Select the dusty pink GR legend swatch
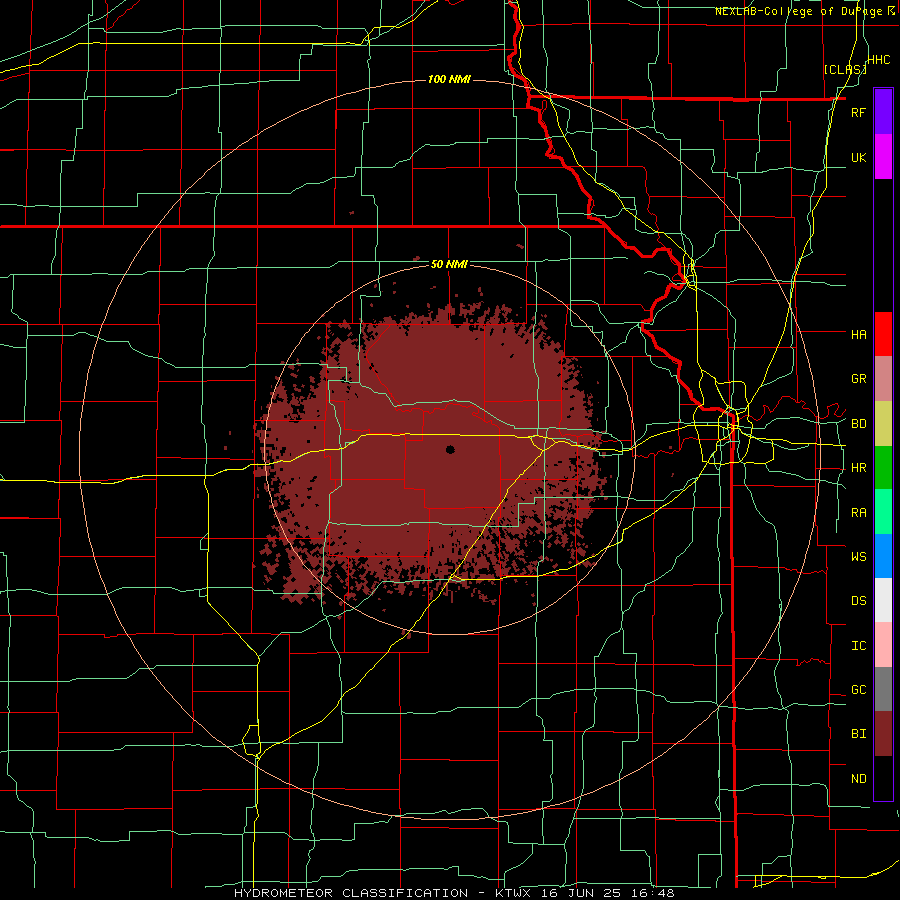Viewport: 900px width, 900px height. tap(883, 379)
